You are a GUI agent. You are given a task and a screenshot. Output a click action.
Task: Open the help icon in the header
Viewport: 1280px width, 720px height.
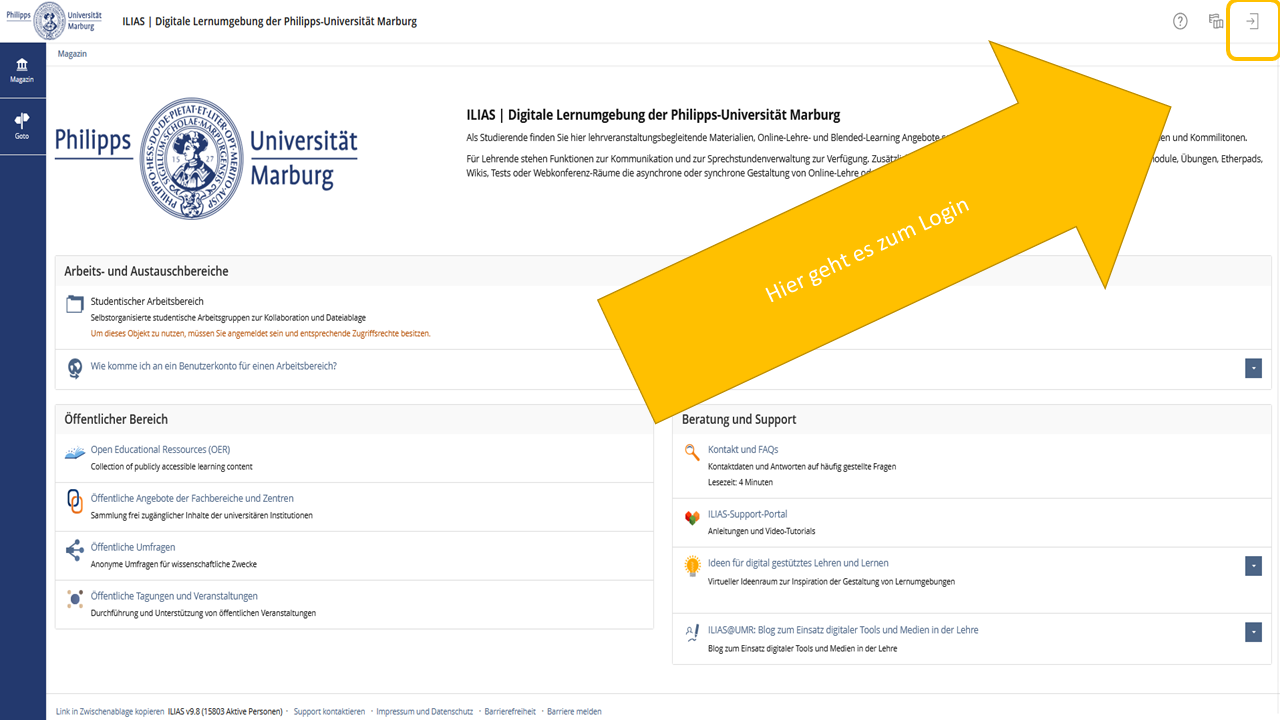point(1179,20)
